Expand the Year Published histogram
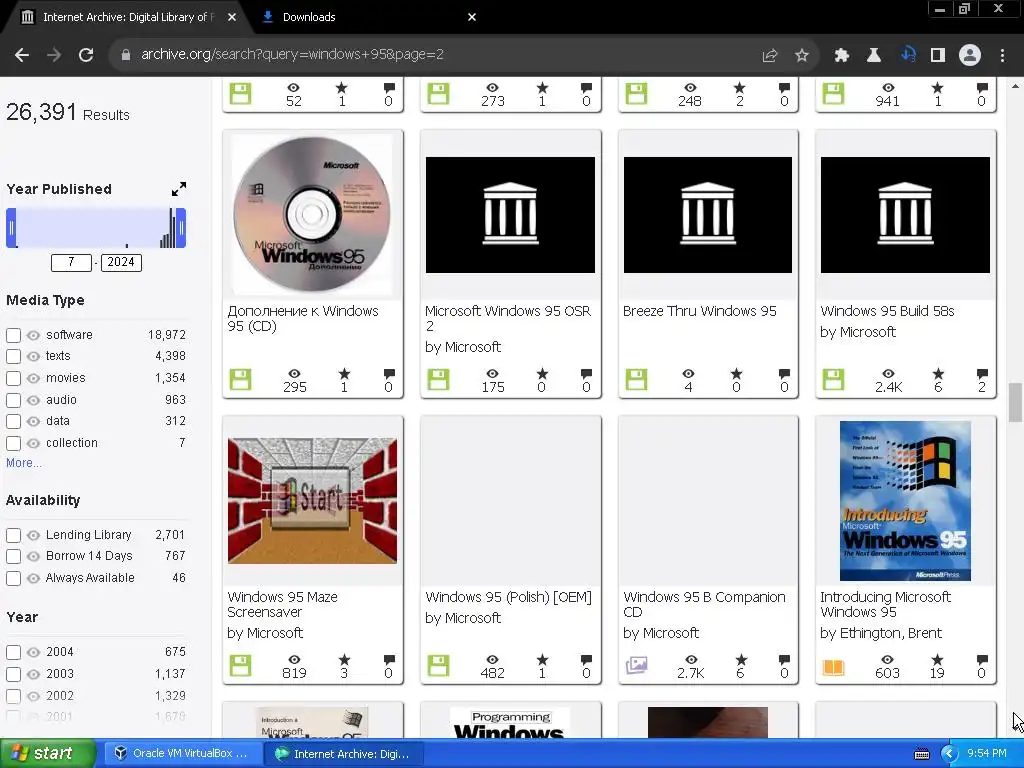 click(178, 189)
